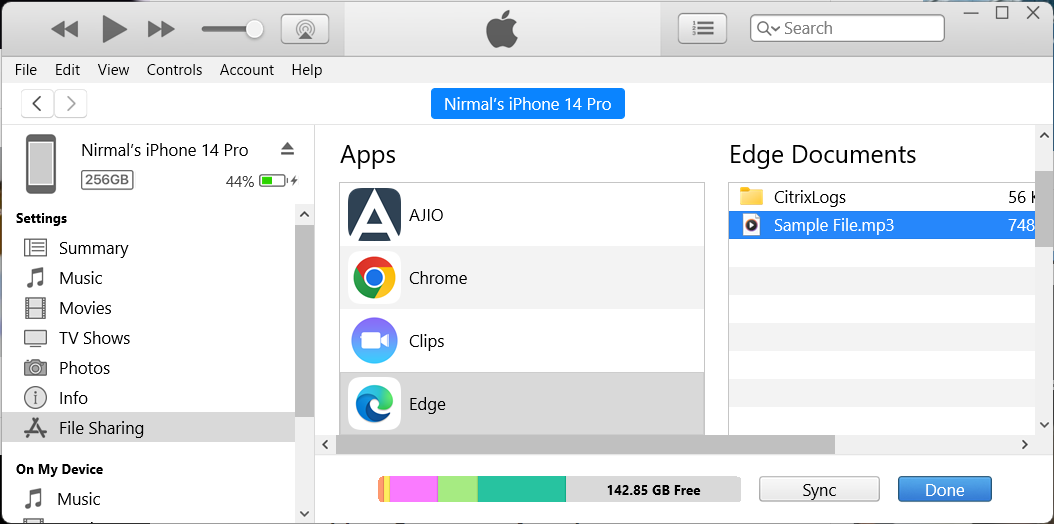This screenshot has height=524, width=1054.
Task: Click the Apps heading
Action: point(368,155)
